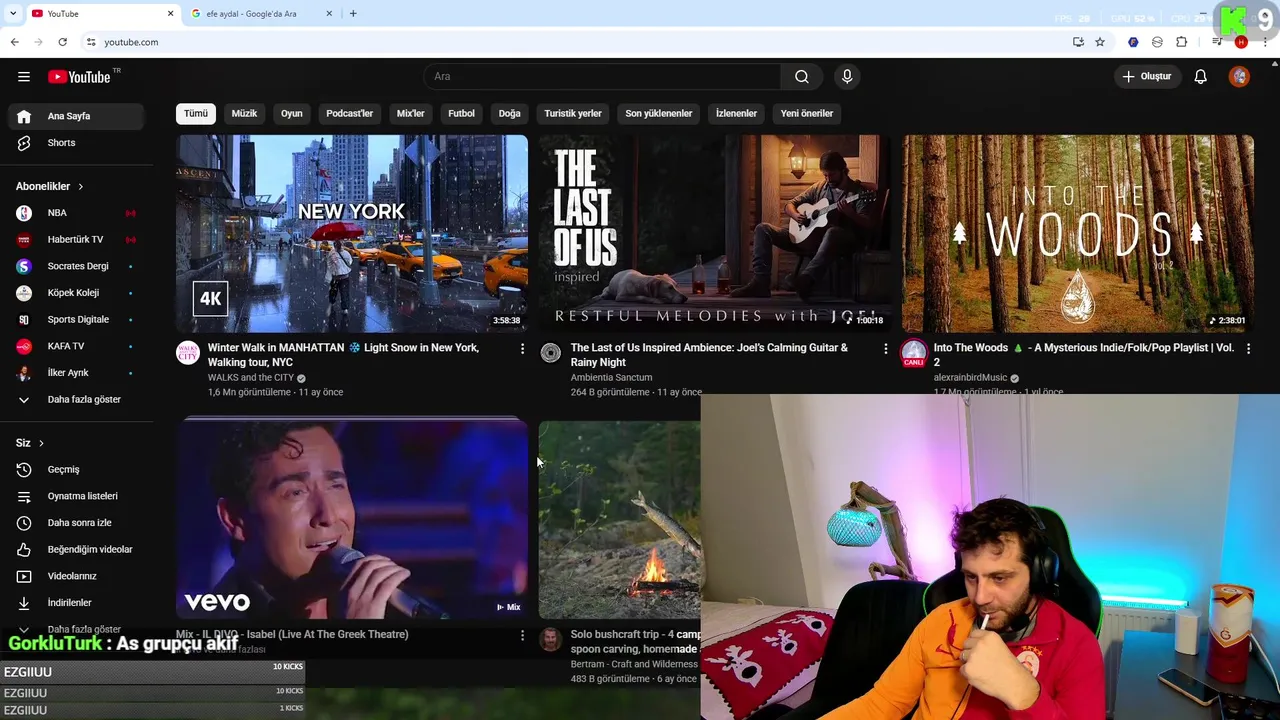Select the İzlenenler filter chip
This screenshot has height=720, width=1280.
(736, 113)
